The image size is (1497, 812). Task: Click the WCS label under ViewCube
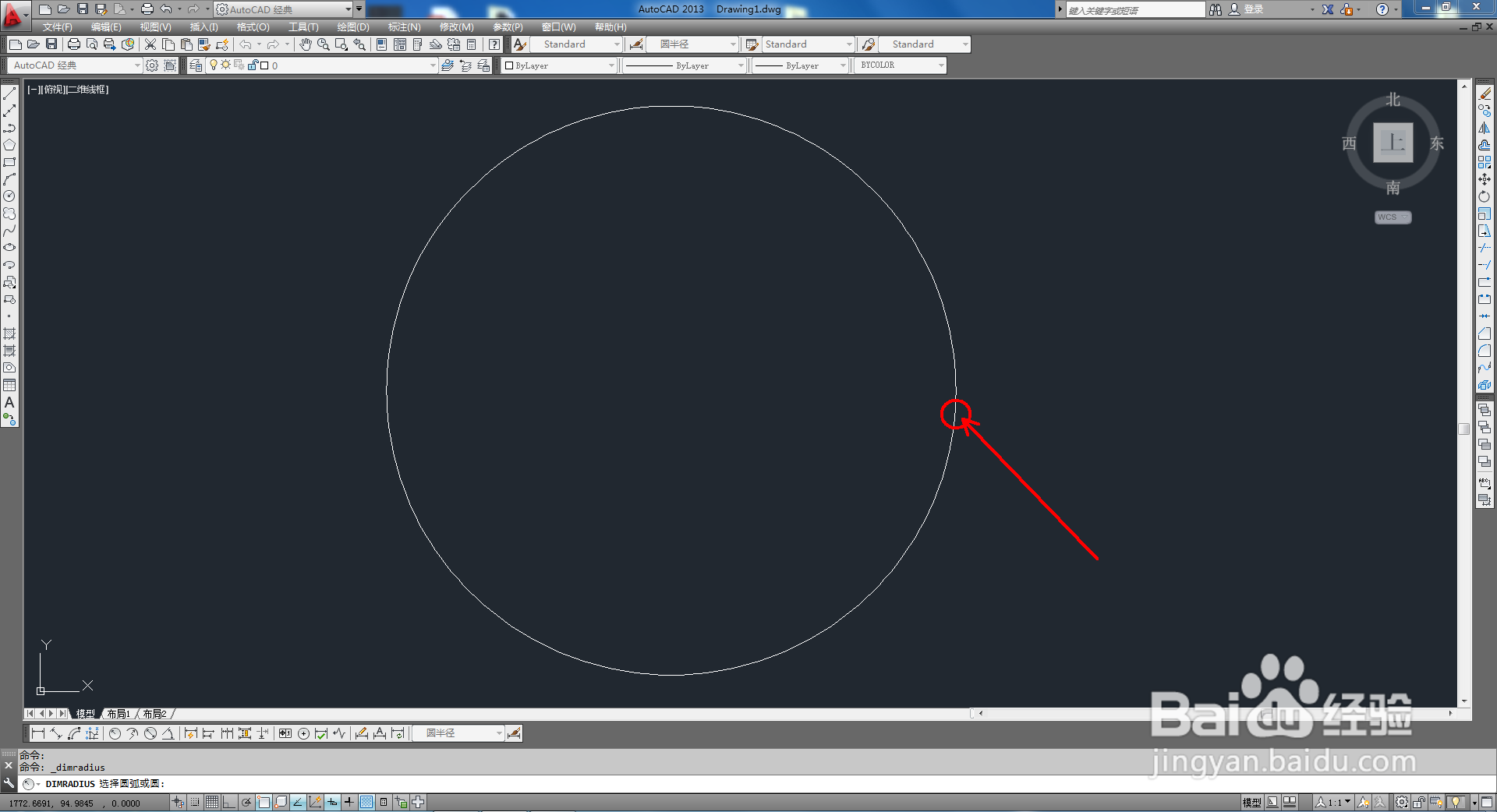click(1393, 217)
